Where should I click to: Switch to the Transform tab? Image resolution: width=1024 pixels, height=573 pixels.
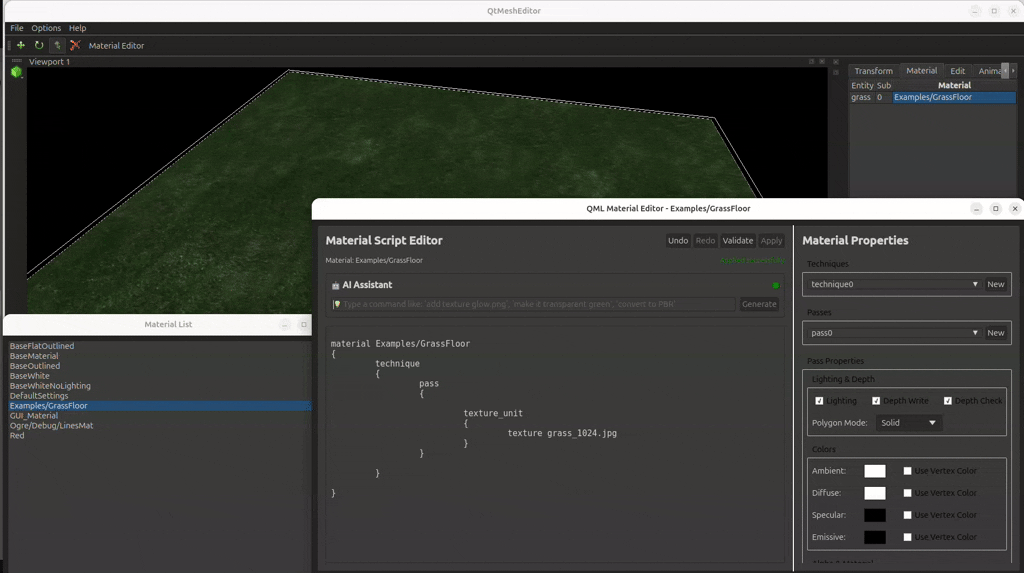pyautogui.click(x=873, y=71)
